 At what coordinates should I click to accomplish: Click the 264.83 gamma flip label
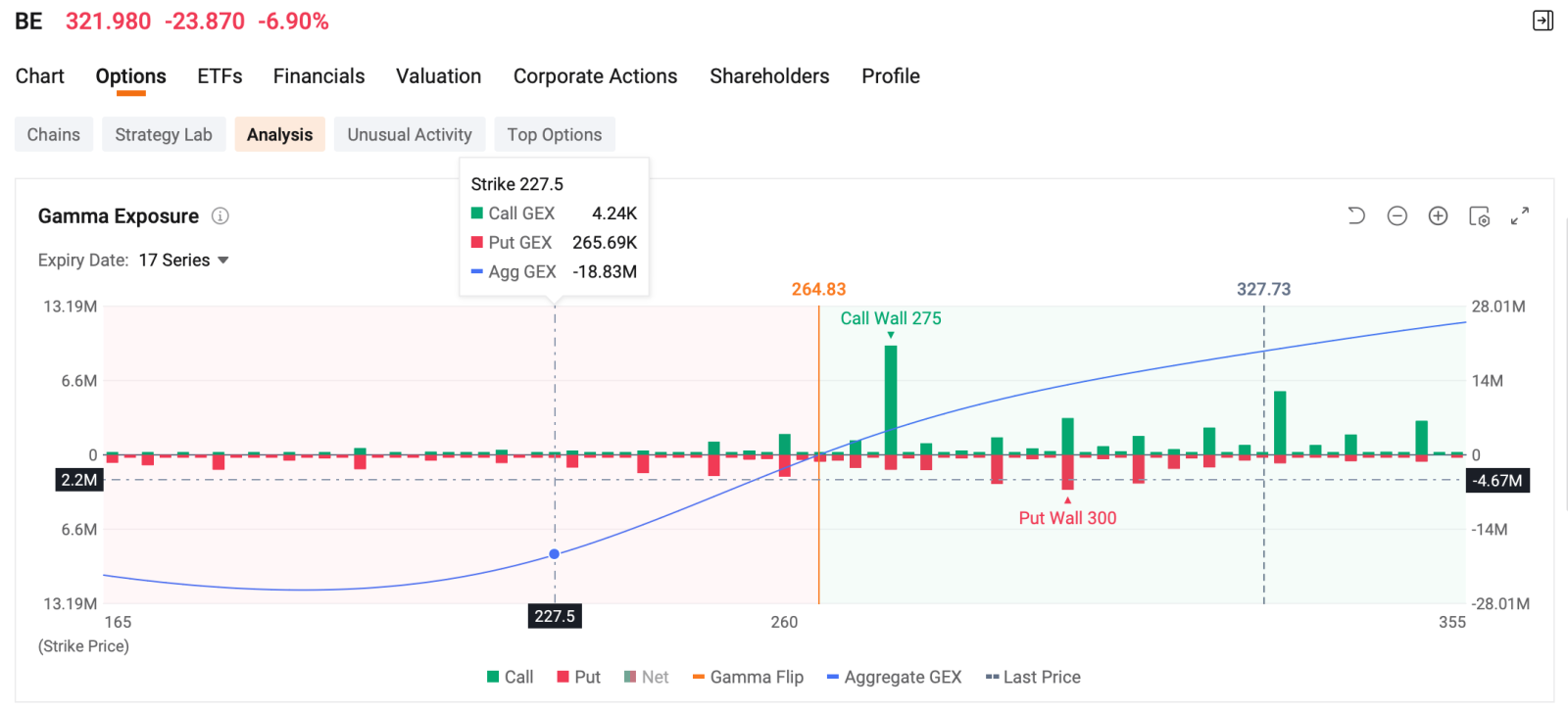coord(818,289)
